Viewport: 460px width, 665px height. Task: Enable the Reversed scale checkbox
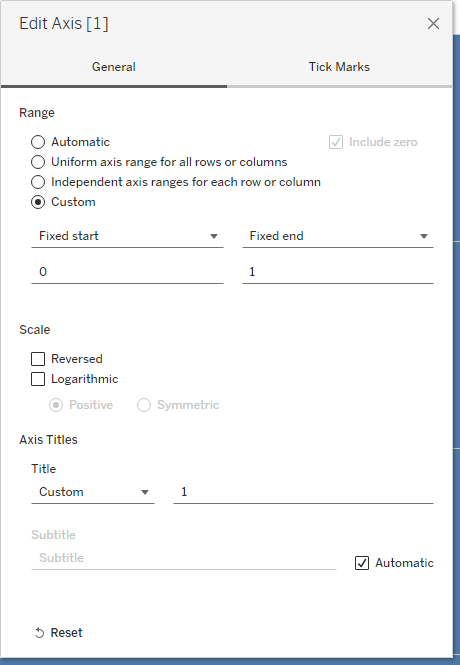click(38, 359)
